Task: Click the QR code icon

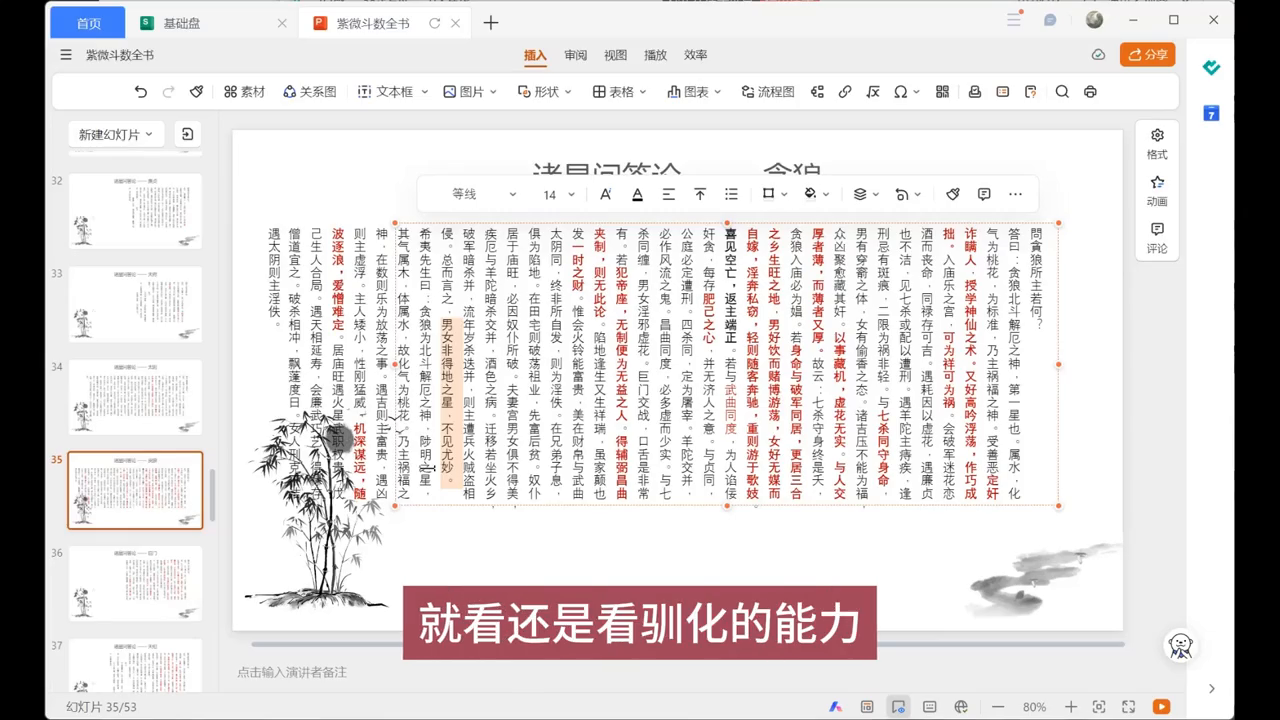Action: pyautogui.click(x=942, y=92)
